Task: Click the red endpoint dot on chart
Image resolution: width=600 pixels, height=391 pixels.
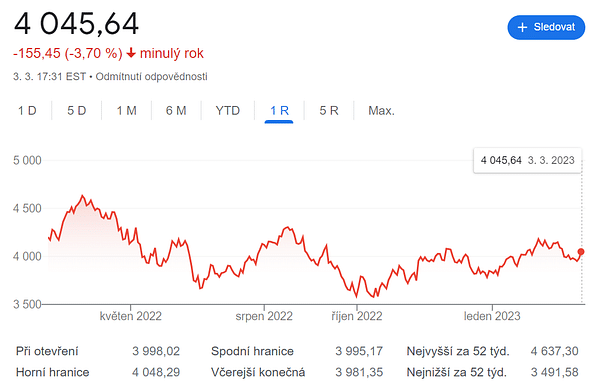Action: coord(581,251)
